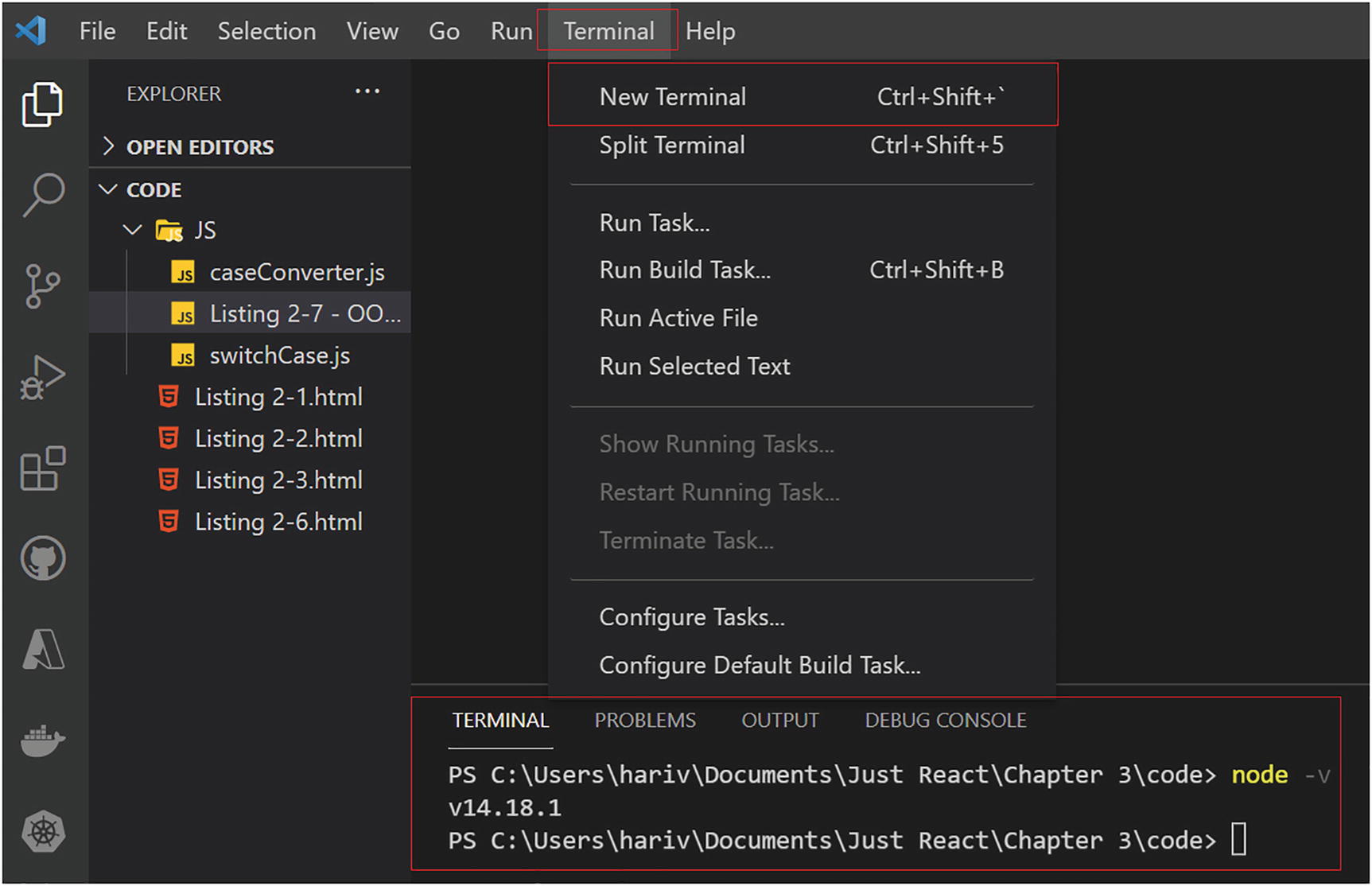
Task: Open Listing 2-3.html file
Action: 278,480
